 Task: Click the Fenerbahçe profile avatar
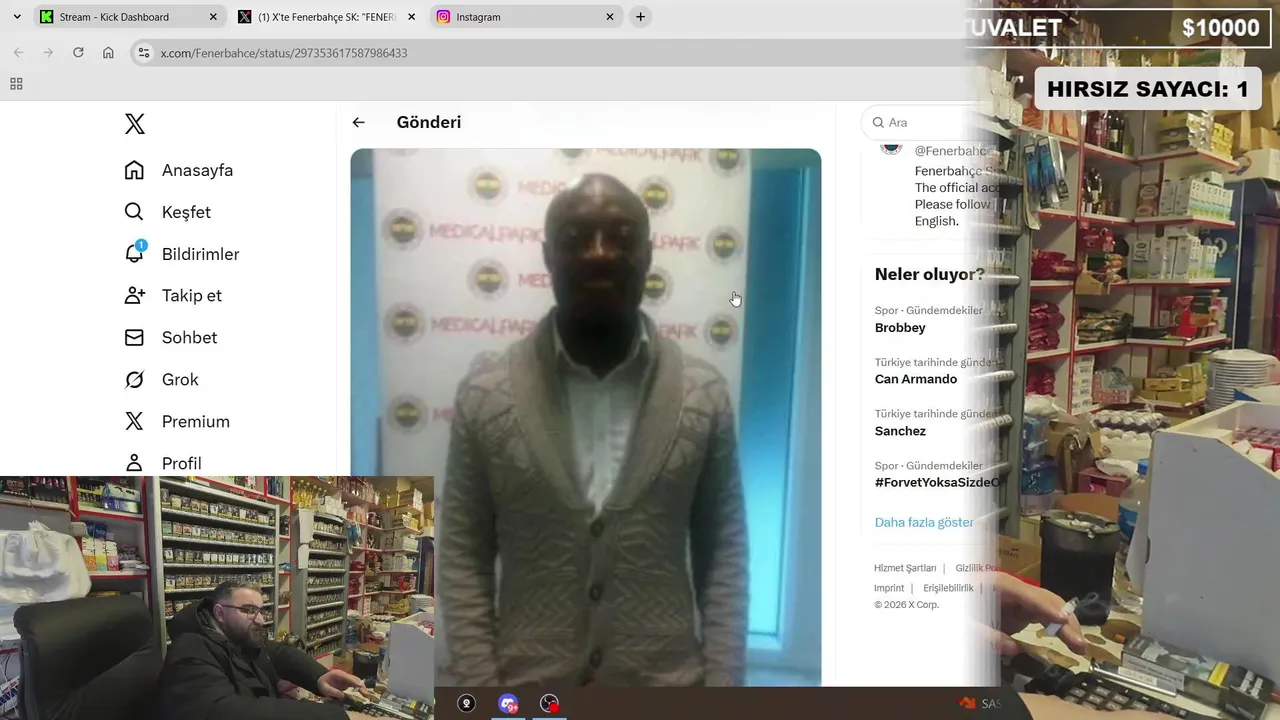891,148
